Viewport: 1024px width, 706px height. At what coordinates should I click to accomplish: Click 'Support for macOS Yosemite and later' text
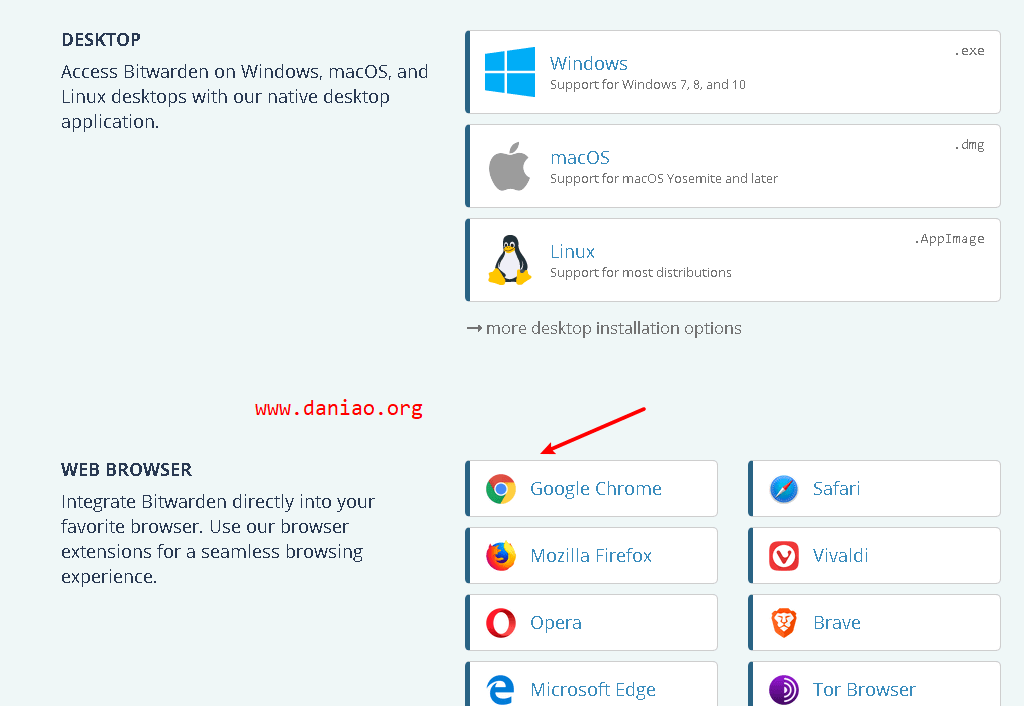[x=664, y=178]
